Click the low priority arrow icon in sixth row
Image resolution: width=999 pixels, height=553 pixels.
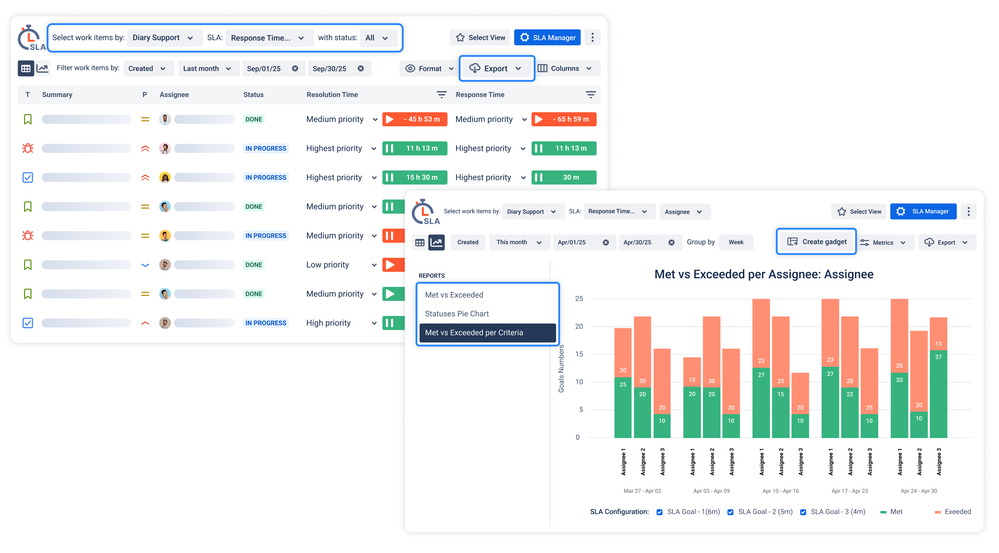tap(145, 265)
